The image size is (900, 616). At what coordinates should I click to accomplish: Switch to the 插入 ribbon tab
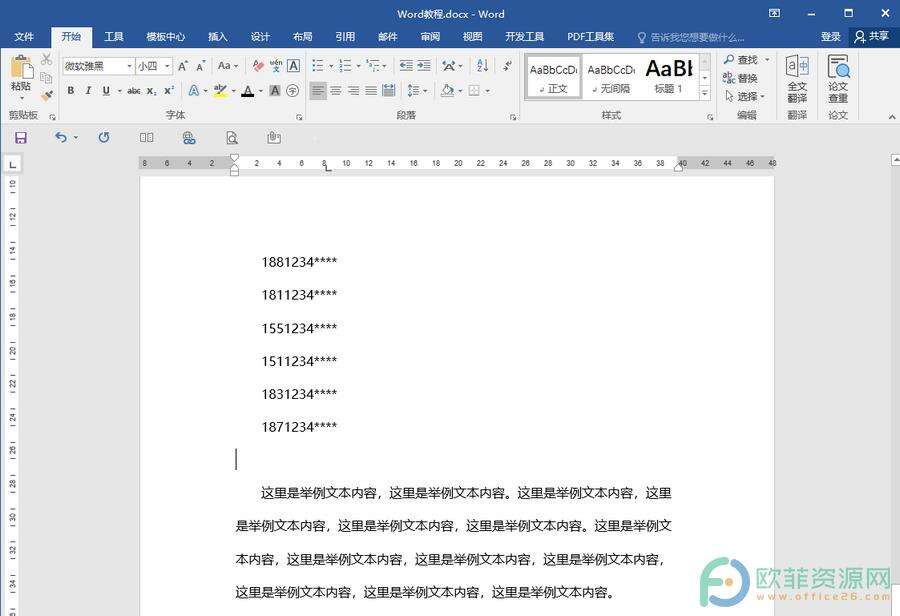(x=217, y=37)
